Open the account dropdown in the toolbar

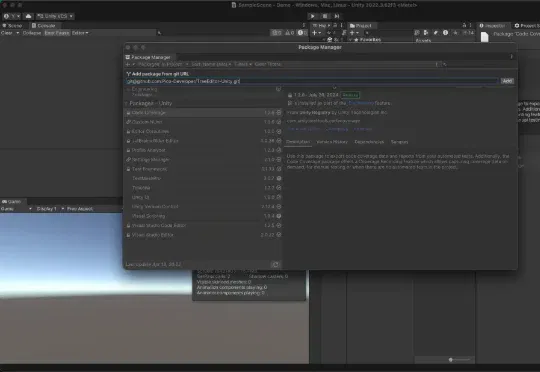tap(11, 16)
